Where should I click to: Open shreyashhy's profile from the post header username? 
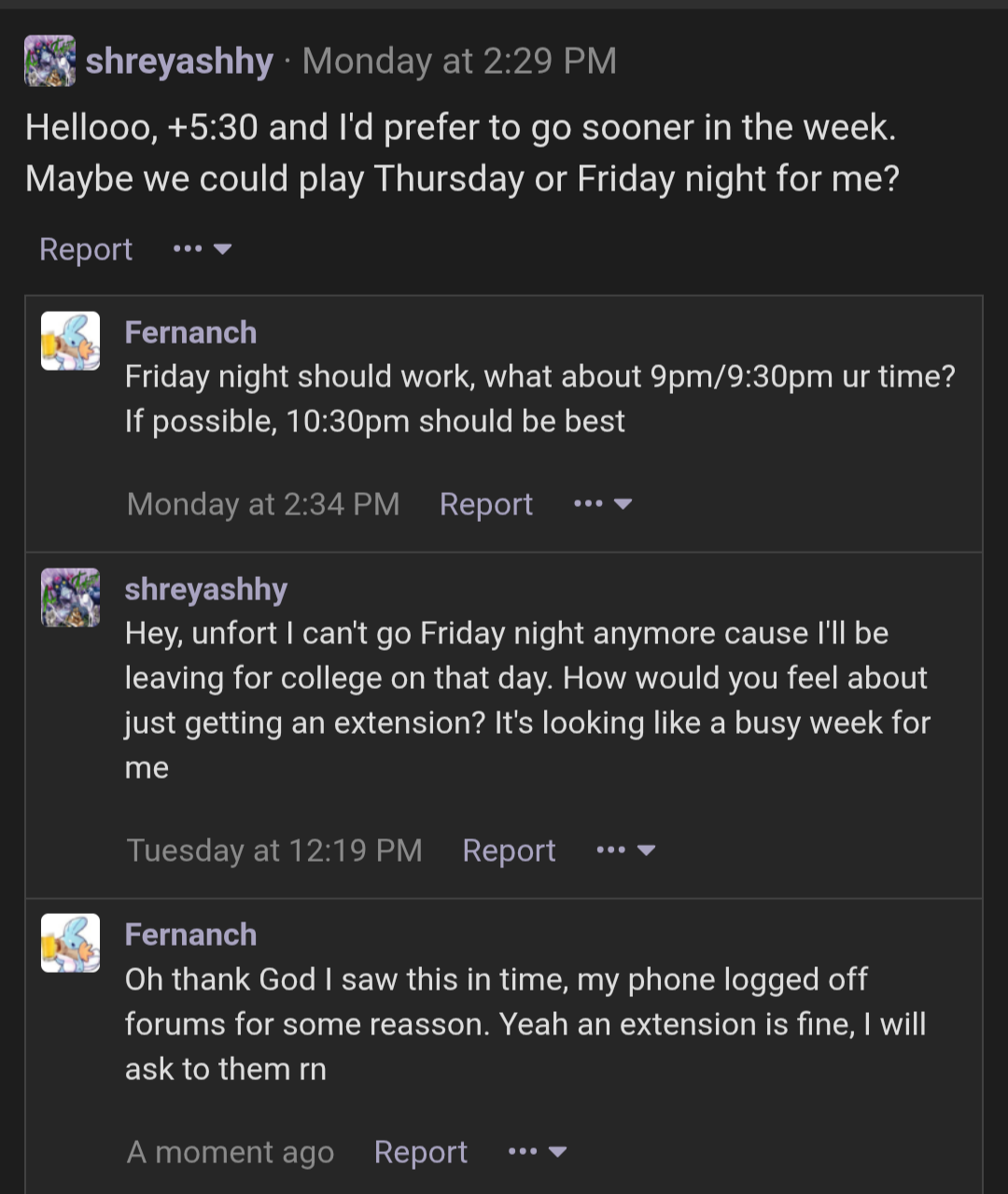(x=179, y=62)
